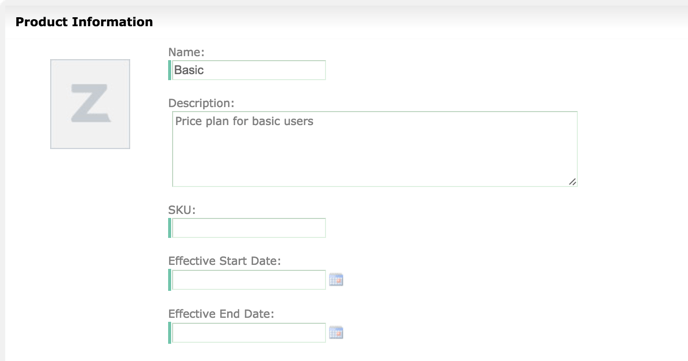
Task: Click the green required marker beside SKU field
Action: [169, 228]
